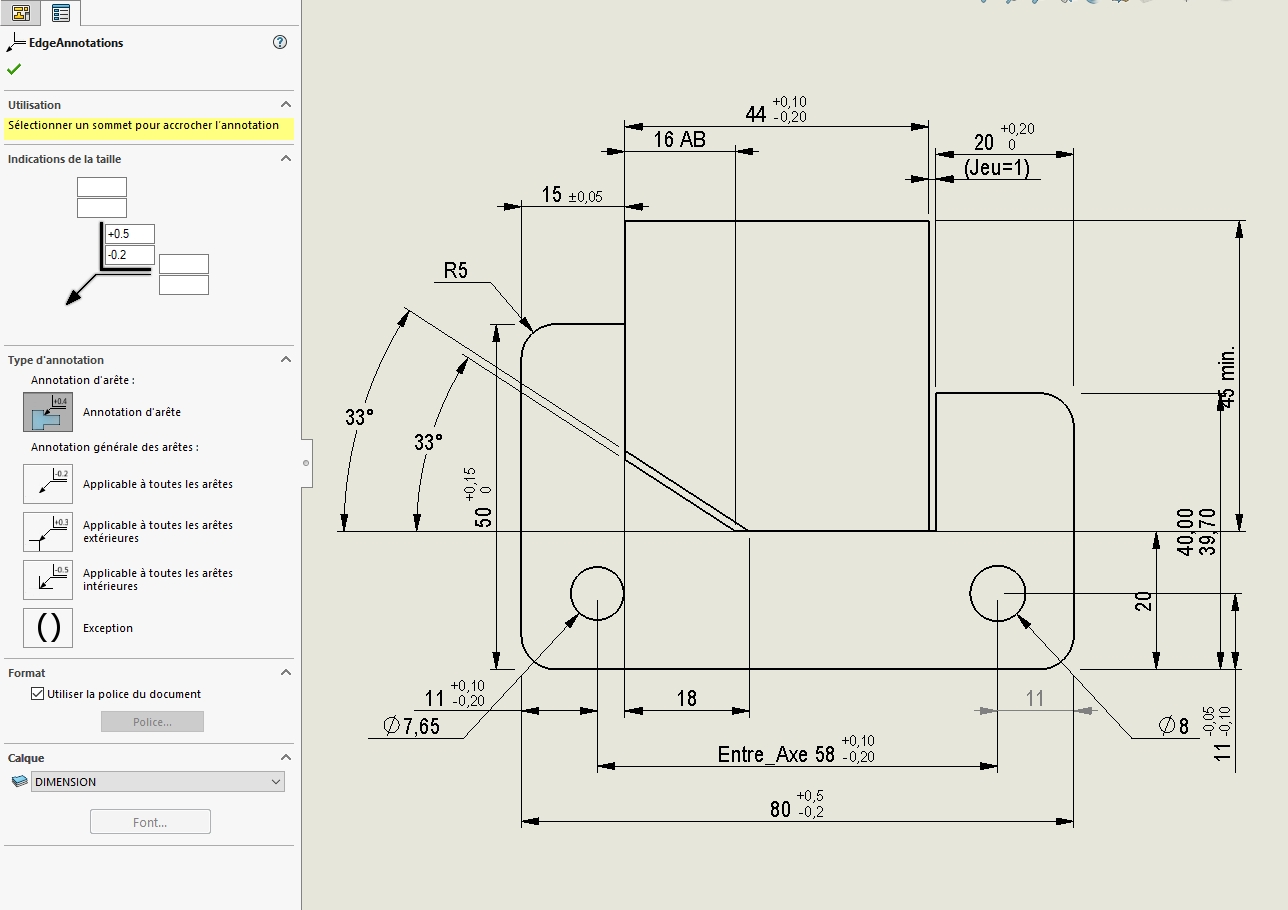Click the +0.5 upper size field
1288x910 pixels.
(130, 234)
